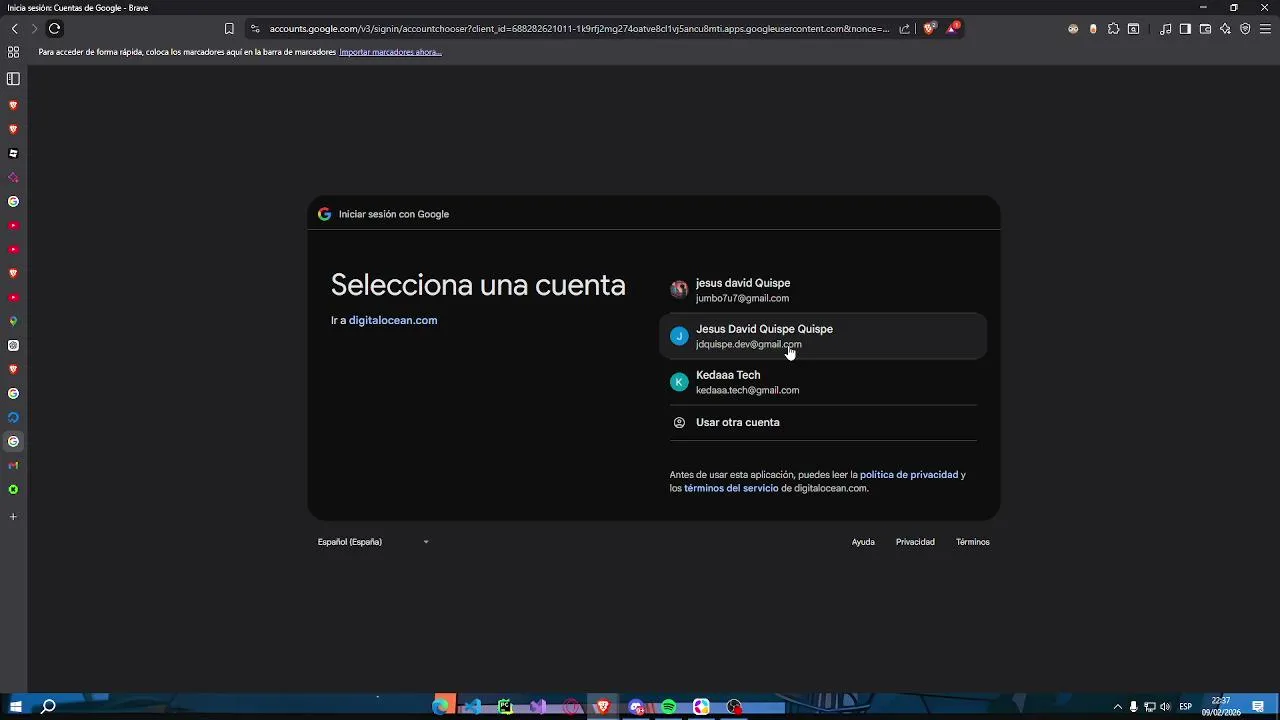Go back to the previous page
1280x720 pixels.
(14, 29)
